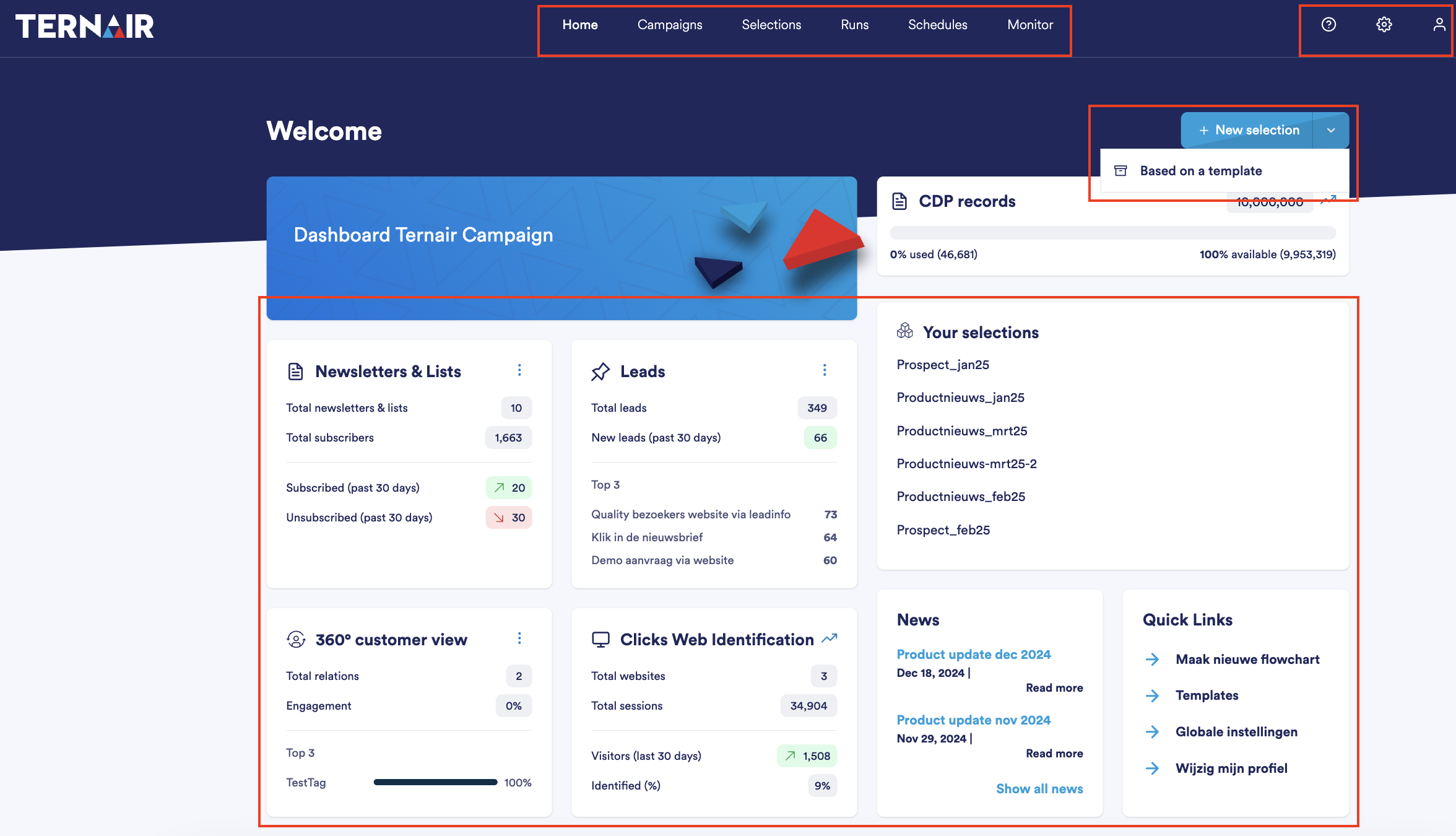Open the Productnieuws_mrt25 selection
Screen dimensions: 1456x836
click(x=962, y=431)
